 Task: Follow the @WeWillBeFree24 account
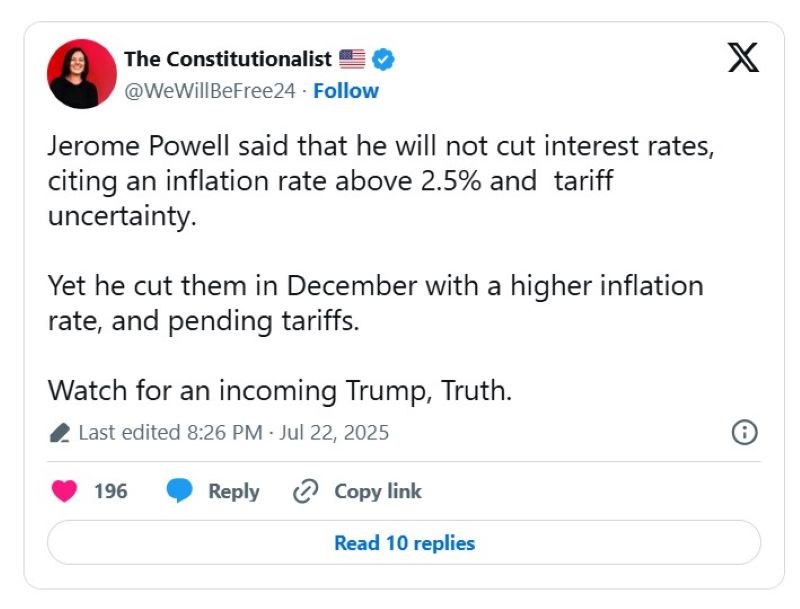click(346, 91)
